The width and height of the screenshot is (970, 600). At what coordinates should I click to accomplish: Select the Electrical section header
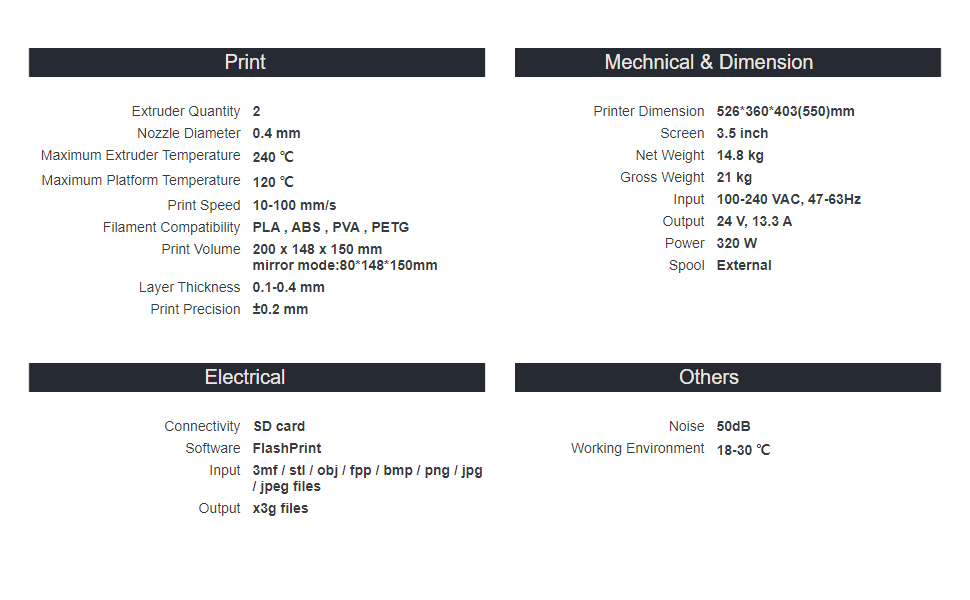[245, 377]
